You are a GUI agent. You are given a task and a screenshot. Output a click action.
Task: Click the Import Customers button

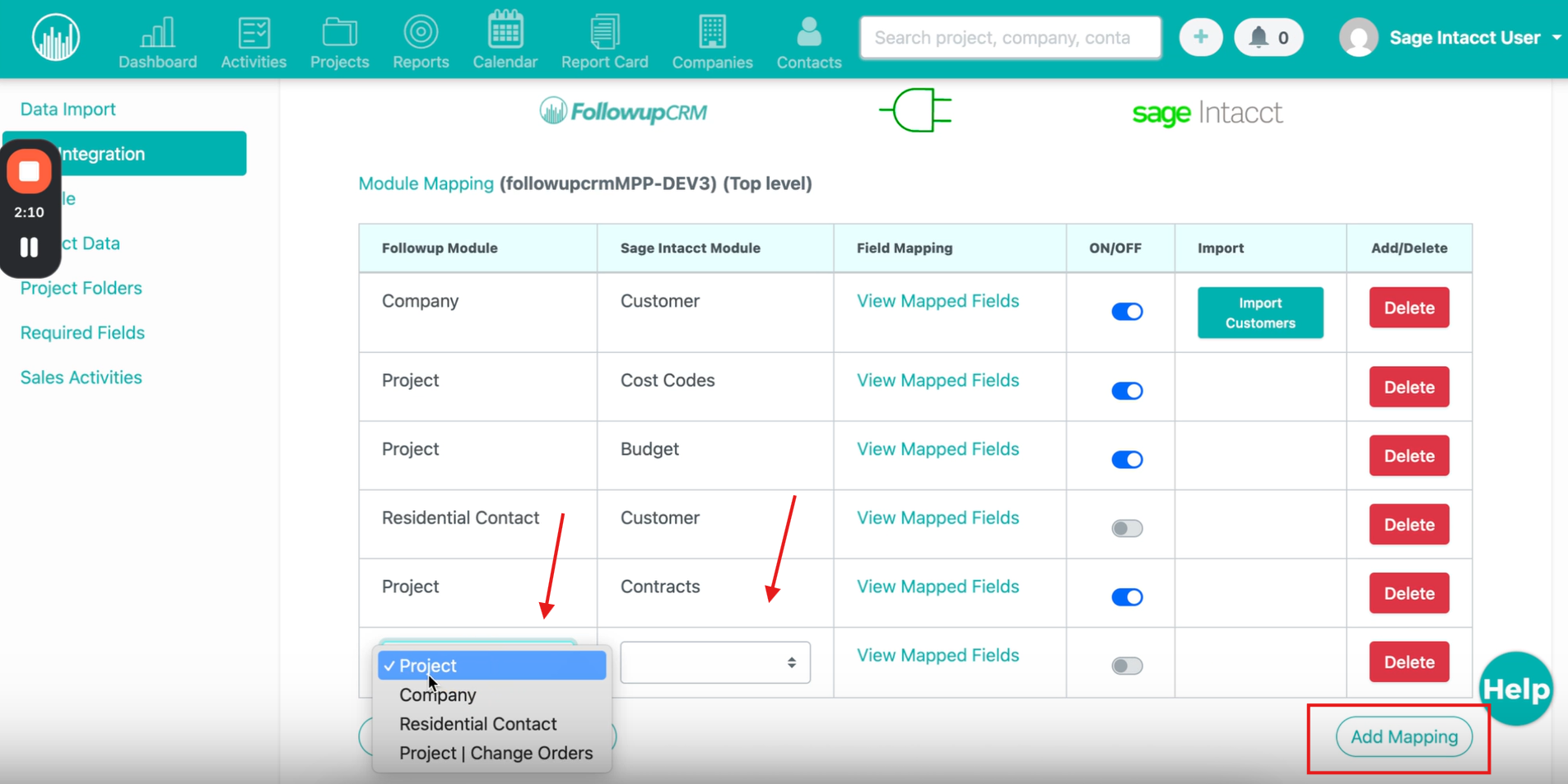pyautogui.click(x=1259, y=313)
